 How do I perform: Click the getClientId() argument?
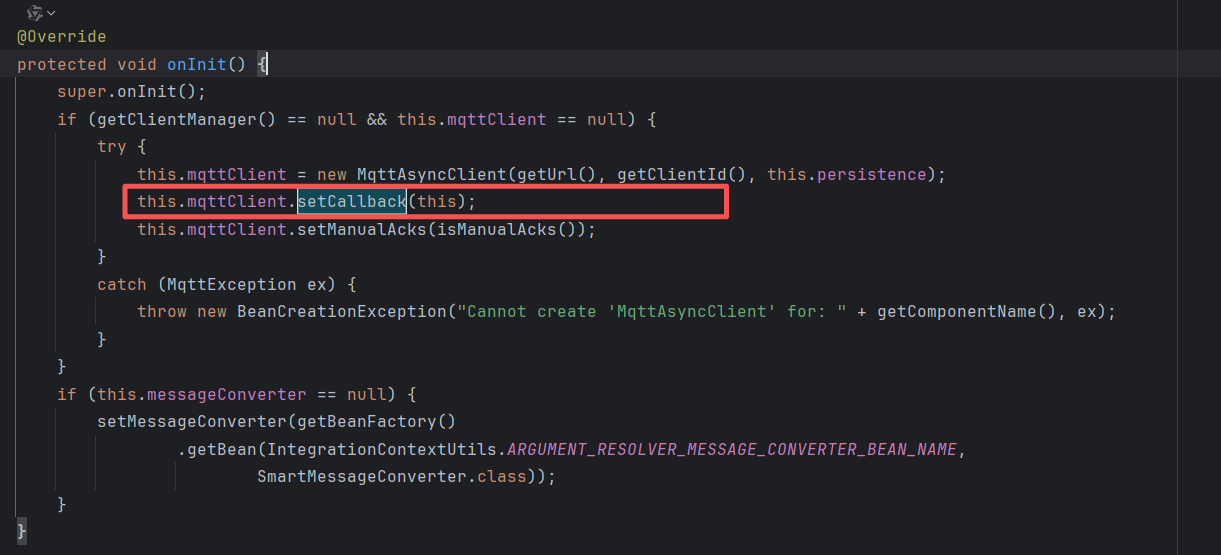click(x=686, y=174)
